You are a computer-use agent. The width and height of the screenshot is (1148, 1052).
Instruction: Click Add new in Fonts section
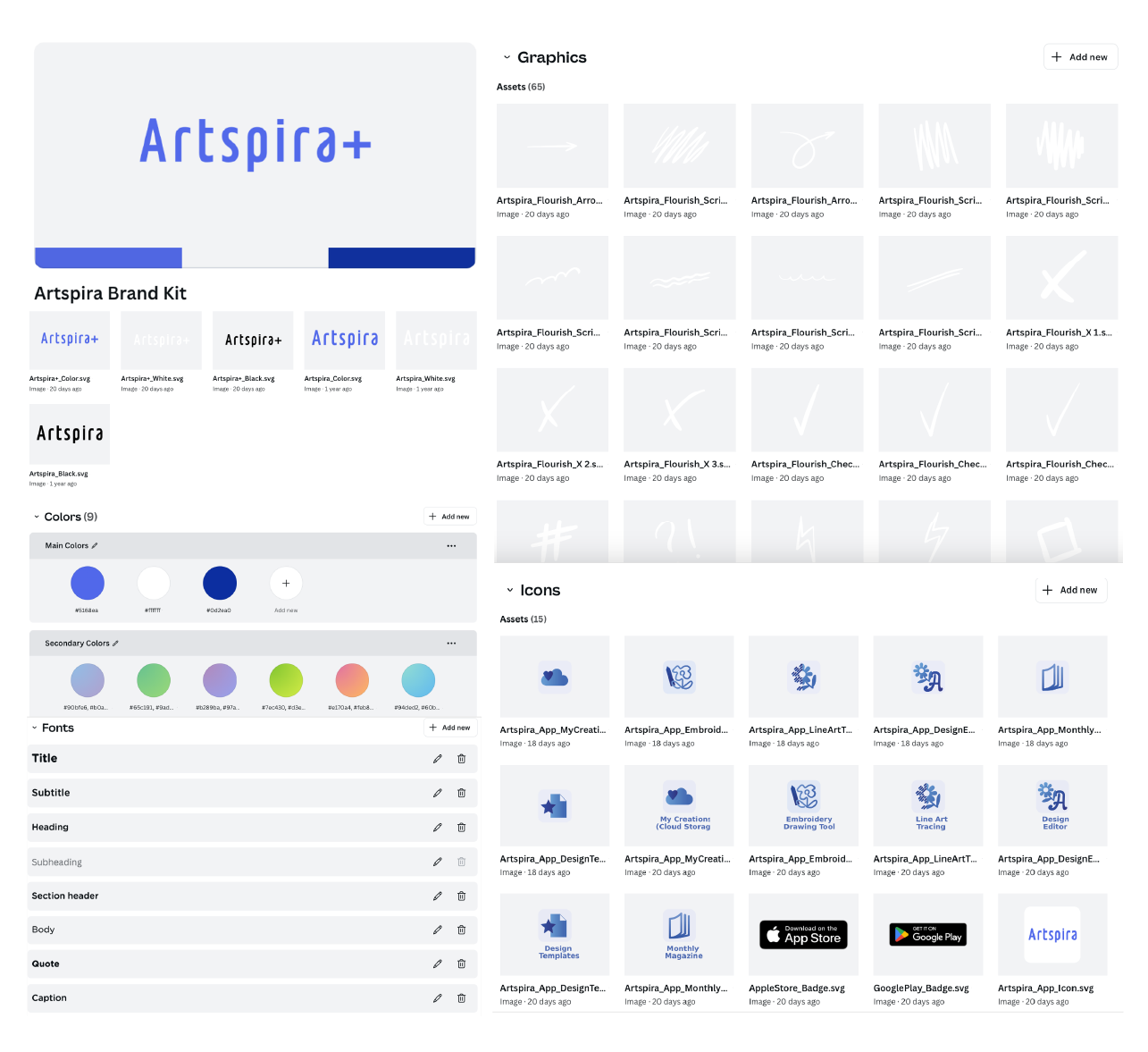[x=449, y=728]
